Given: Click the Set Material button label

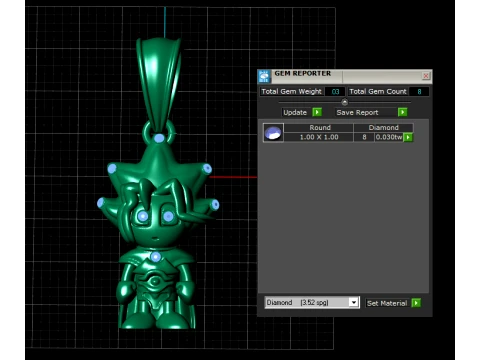Looking at the screenshot, I should (x=387, y=303).
